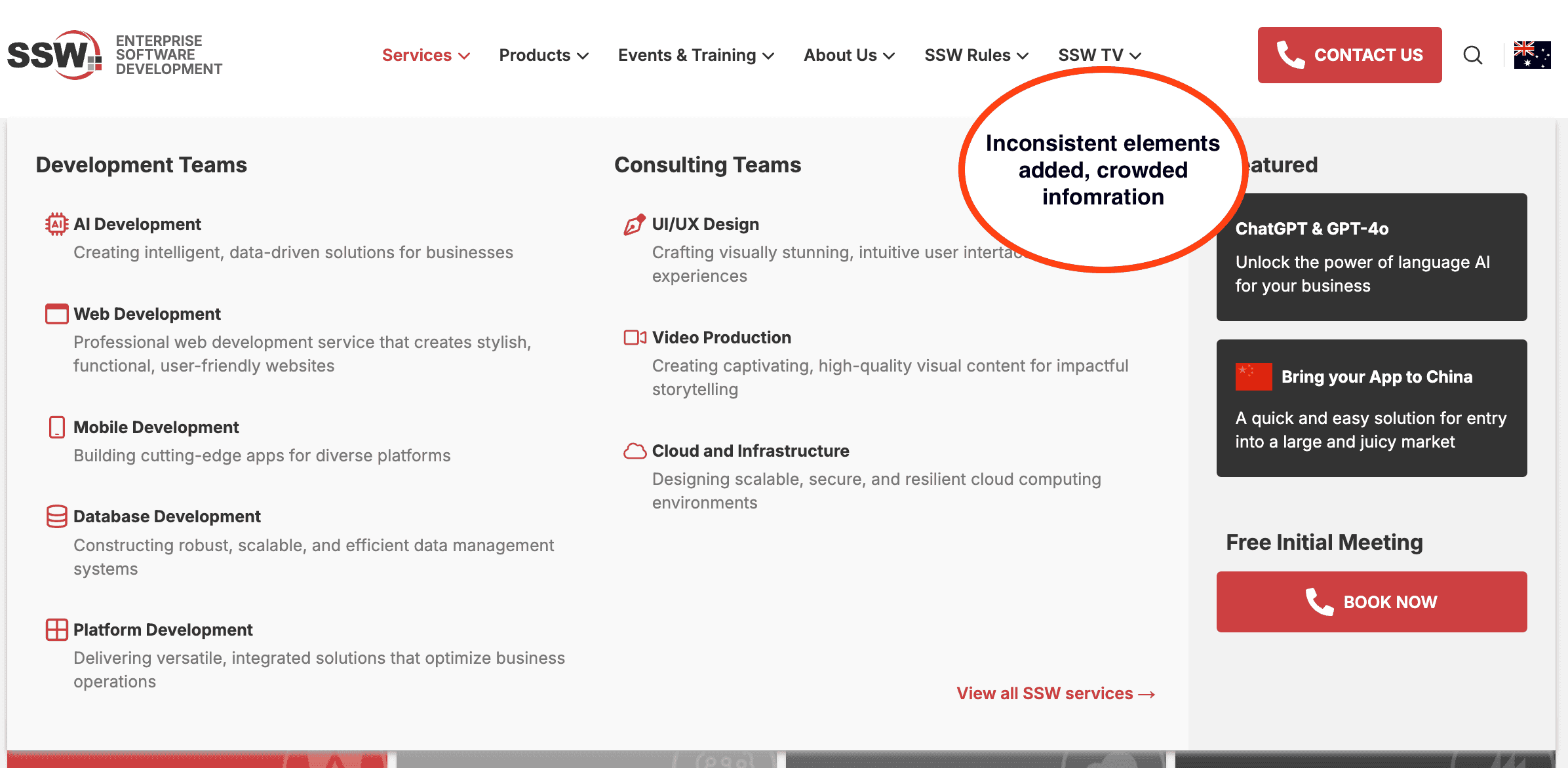This screenshot has width=1568, height=768.
Task: Click the Australian flag region selector
Action: 1532,55
